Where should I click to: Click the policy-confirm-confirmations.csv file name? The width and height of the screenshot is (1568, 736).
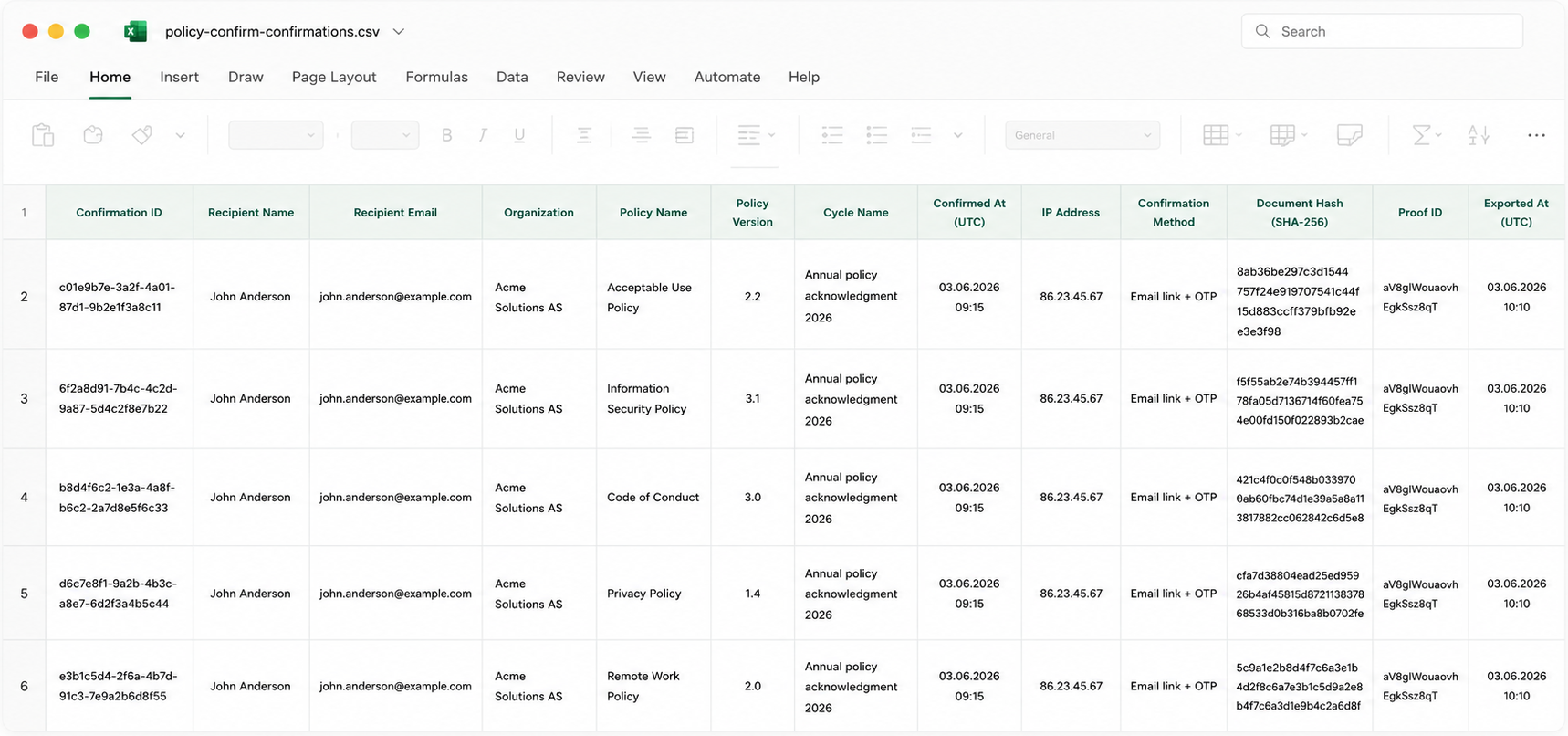[x=272, y=31]
